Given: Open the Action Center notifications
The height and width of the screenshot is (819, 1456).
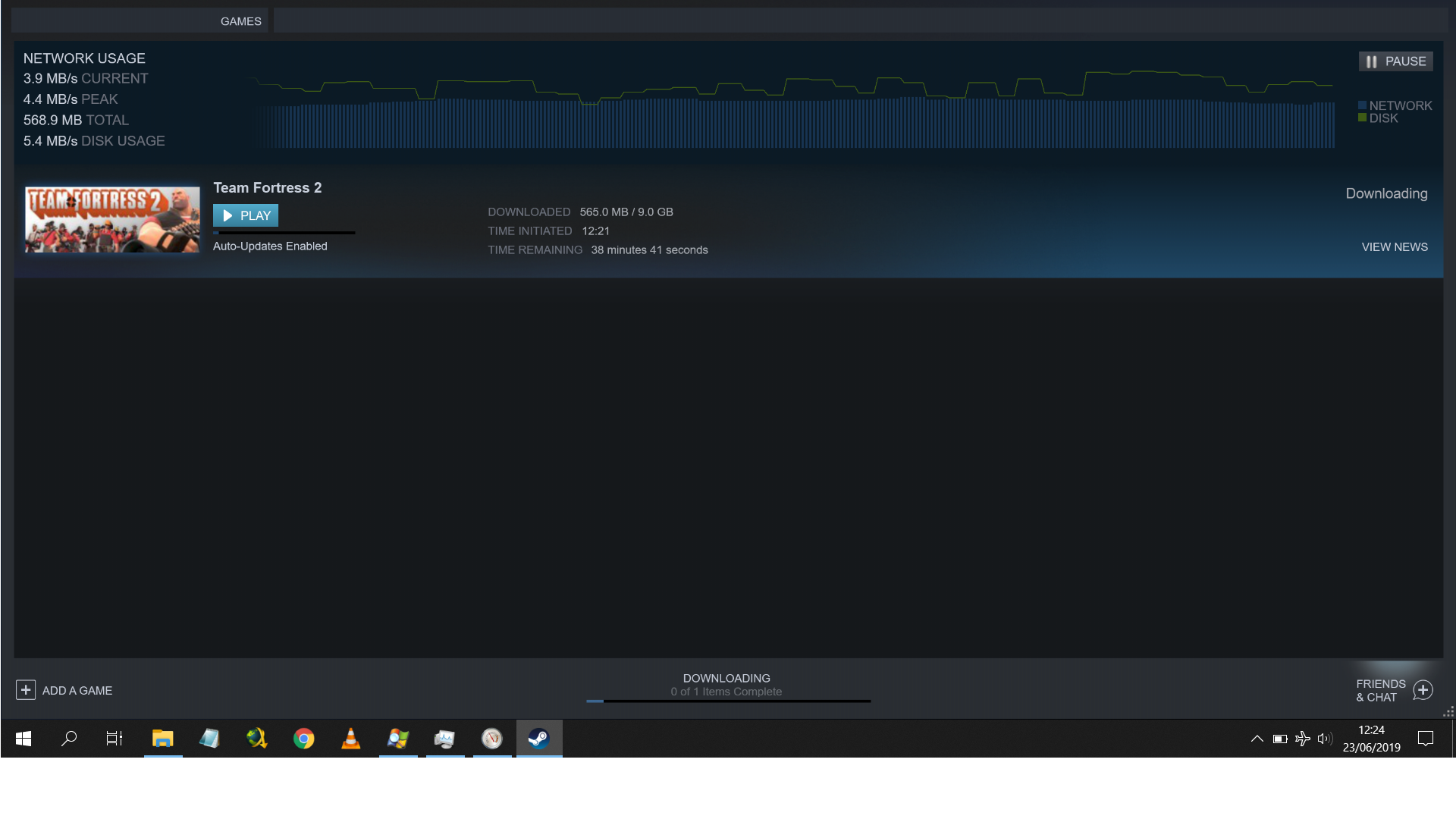Looking at the screenshot, I should click(x=1426, y=739).
